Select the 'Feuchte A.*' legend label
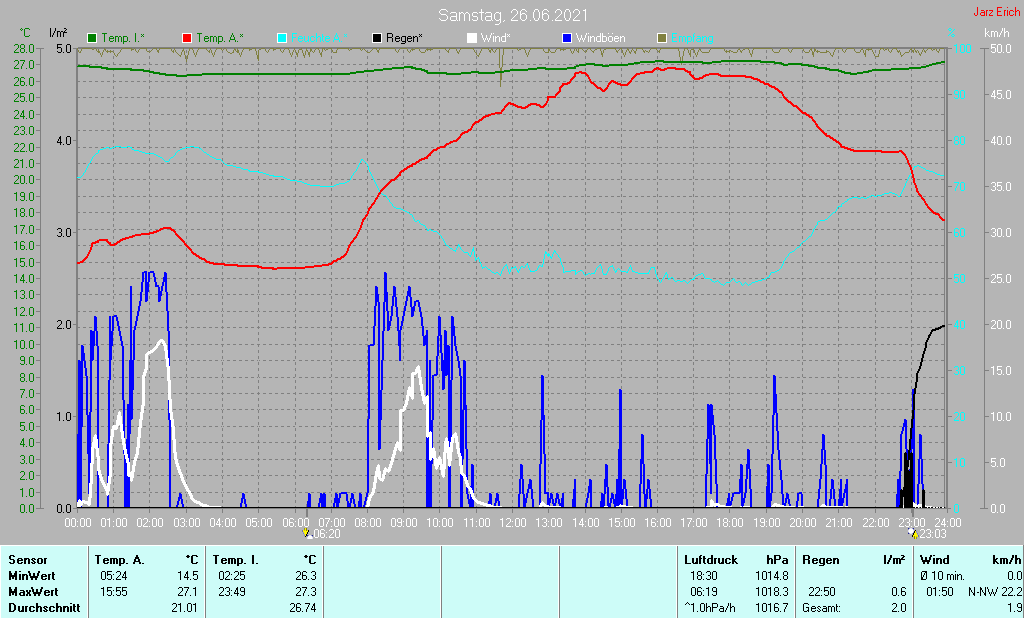 click(x=319, y=38)
